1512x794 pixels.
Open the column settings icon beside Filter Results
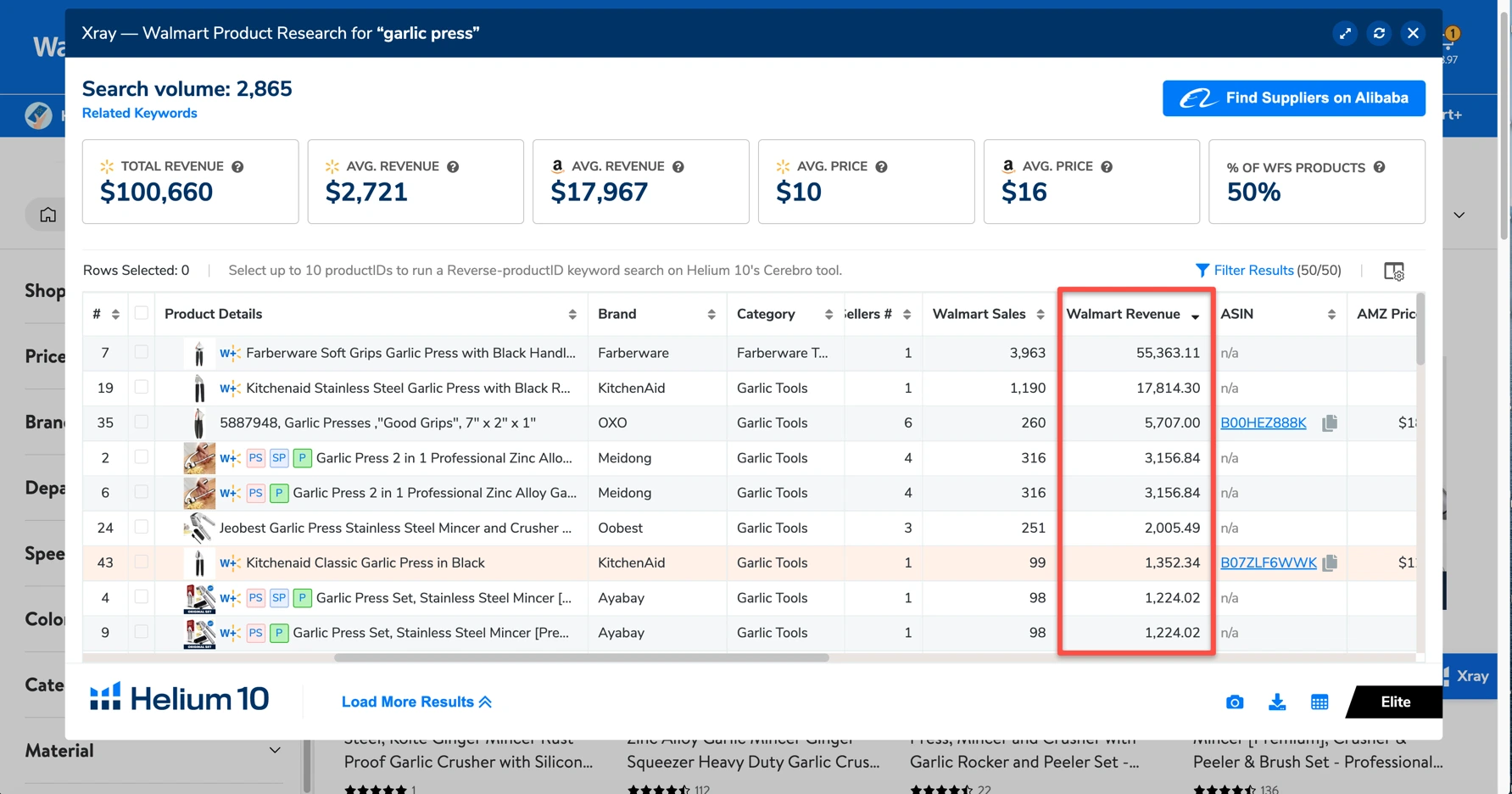coord(1395,271)
